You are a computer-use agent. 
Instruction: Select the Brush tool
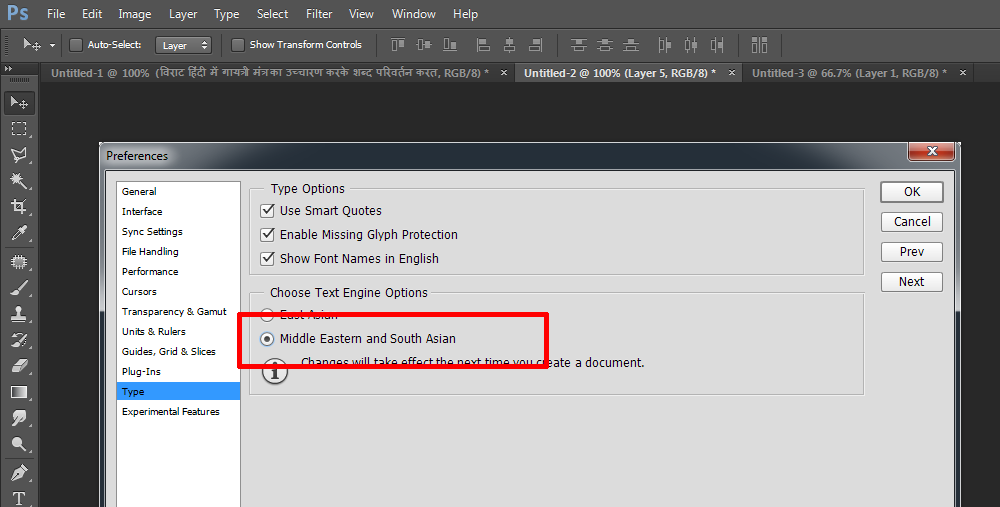[19, 288]
